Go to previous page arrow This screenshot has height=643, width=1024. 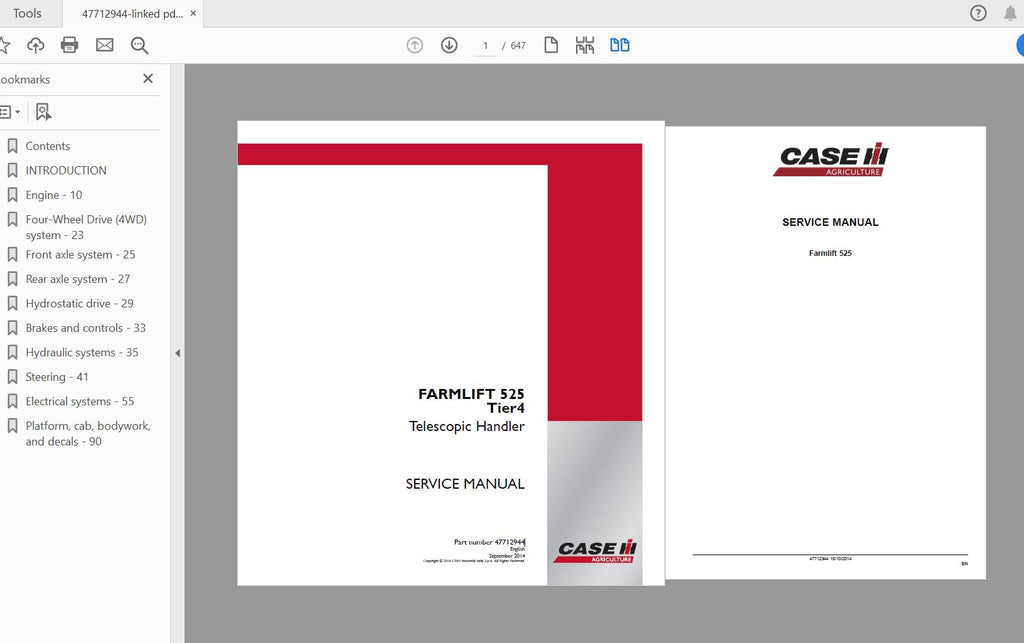pos(415,45)
